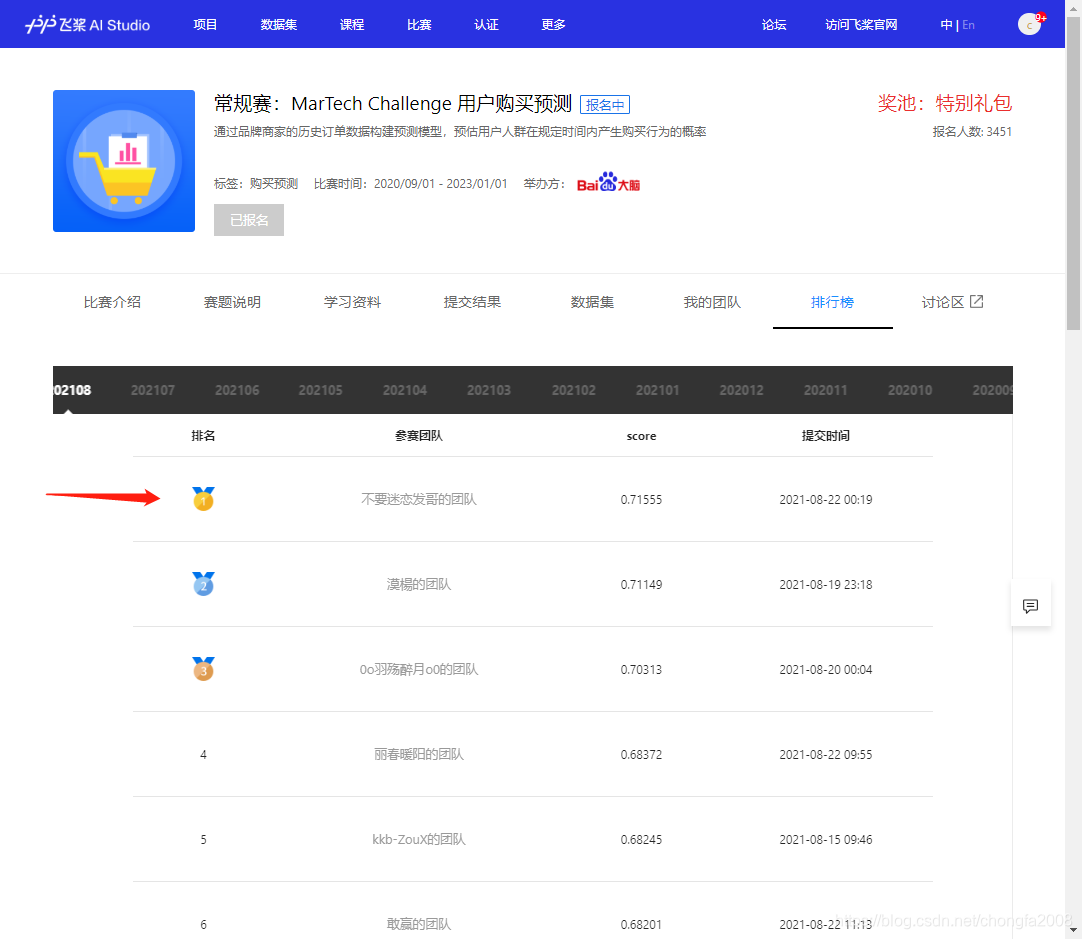This screenshot has height=939, width=1082.
Task: Select the 202011 leaderboard period
Action: tap(825, 390)
